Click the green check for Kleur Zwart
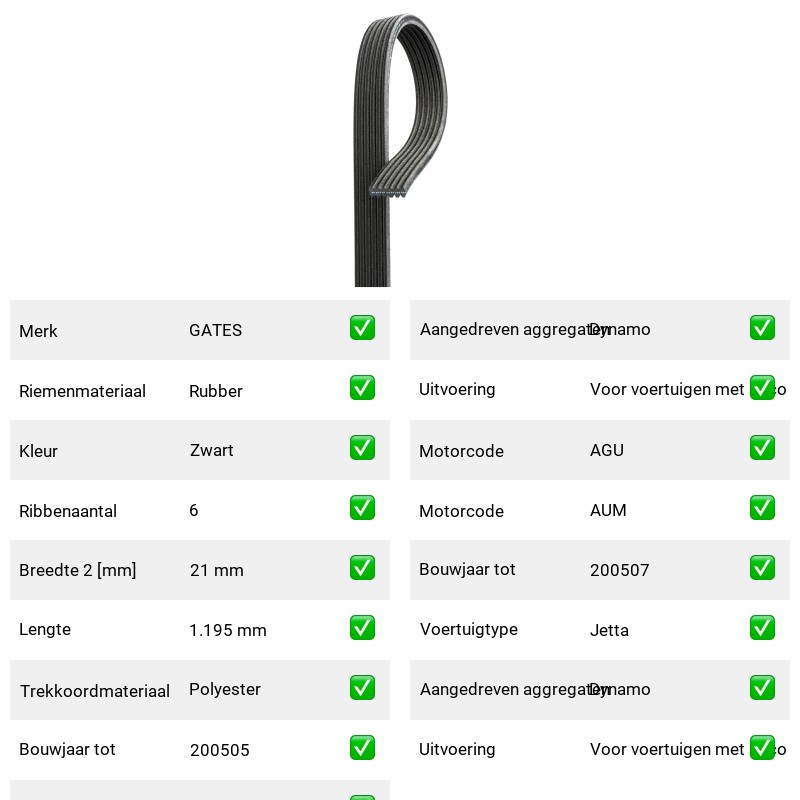800x800 pixels. pyautogui.click(x=362, y=447)
